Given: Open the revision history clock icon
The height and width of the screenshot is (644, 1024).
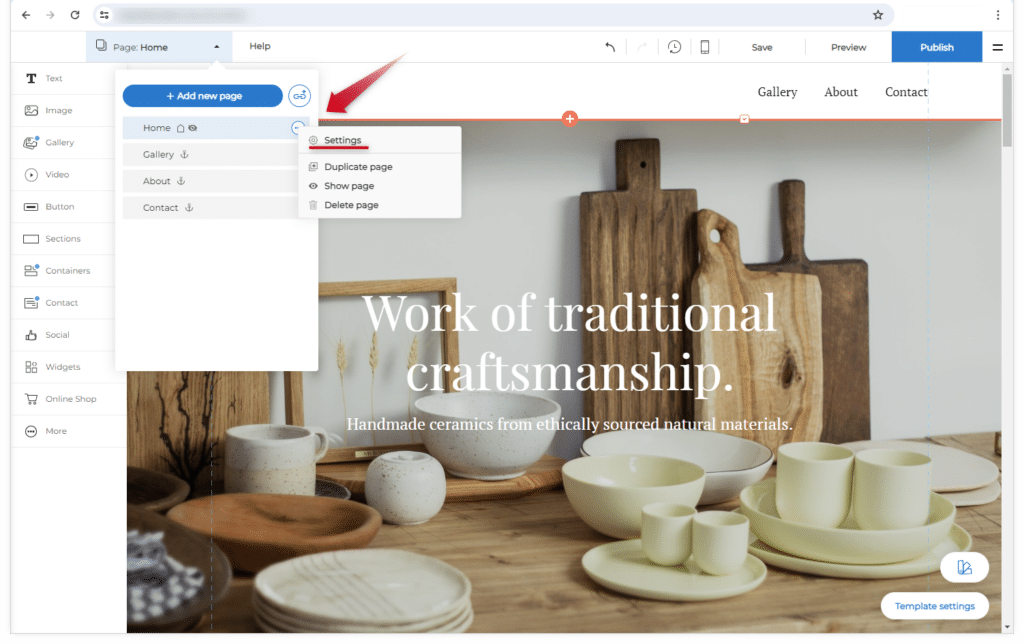Looking at the screenshot, I should click(675, 47).
